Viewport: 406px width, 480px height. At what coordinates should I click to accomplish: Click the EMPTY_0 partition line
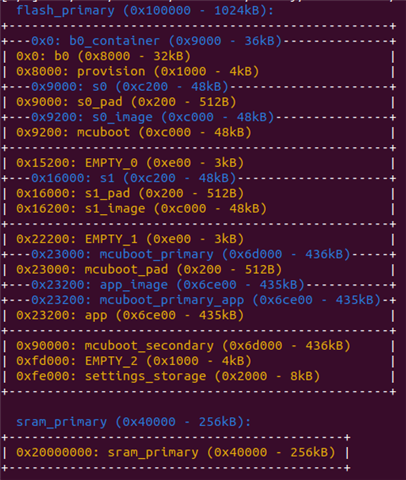click(x=130, y=163)
